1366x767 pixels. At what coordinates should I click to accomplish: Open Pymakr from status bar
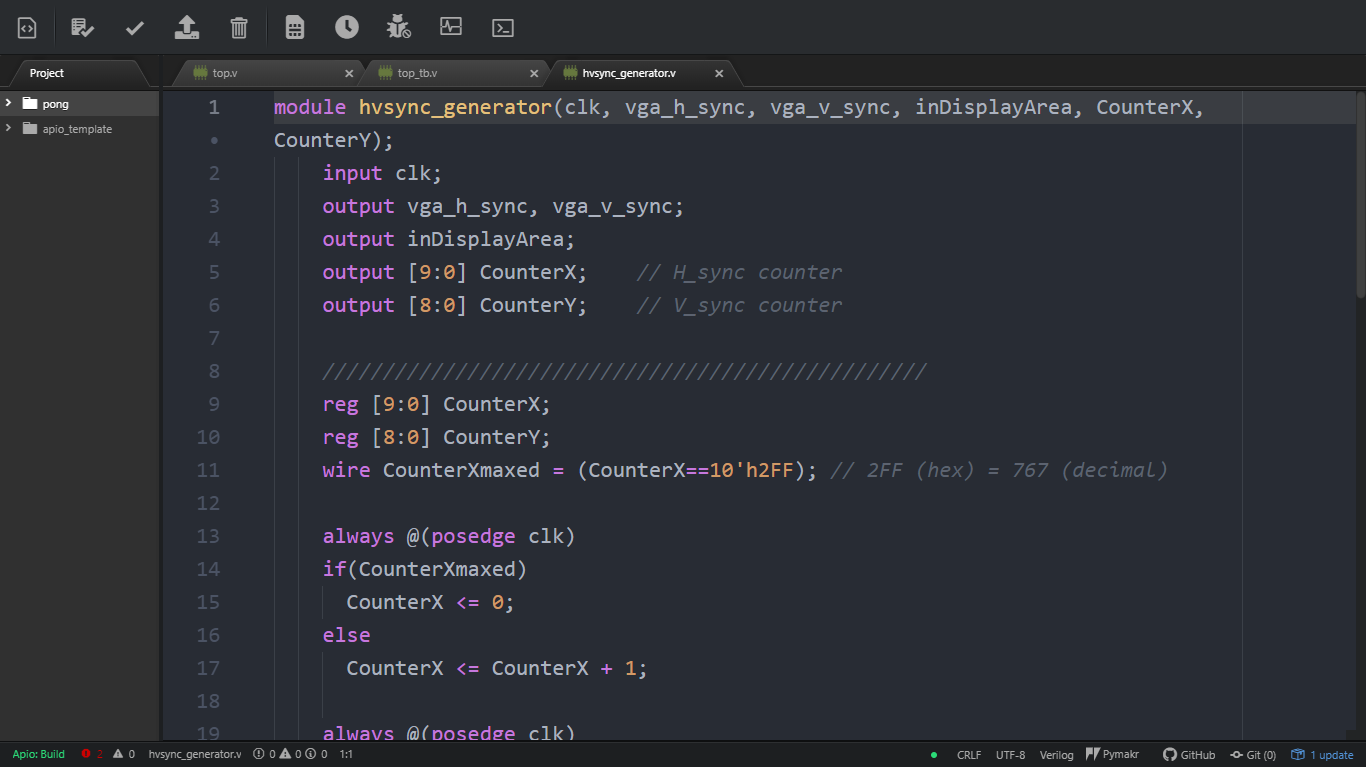pyautogui.click(x=1113, y=755)
